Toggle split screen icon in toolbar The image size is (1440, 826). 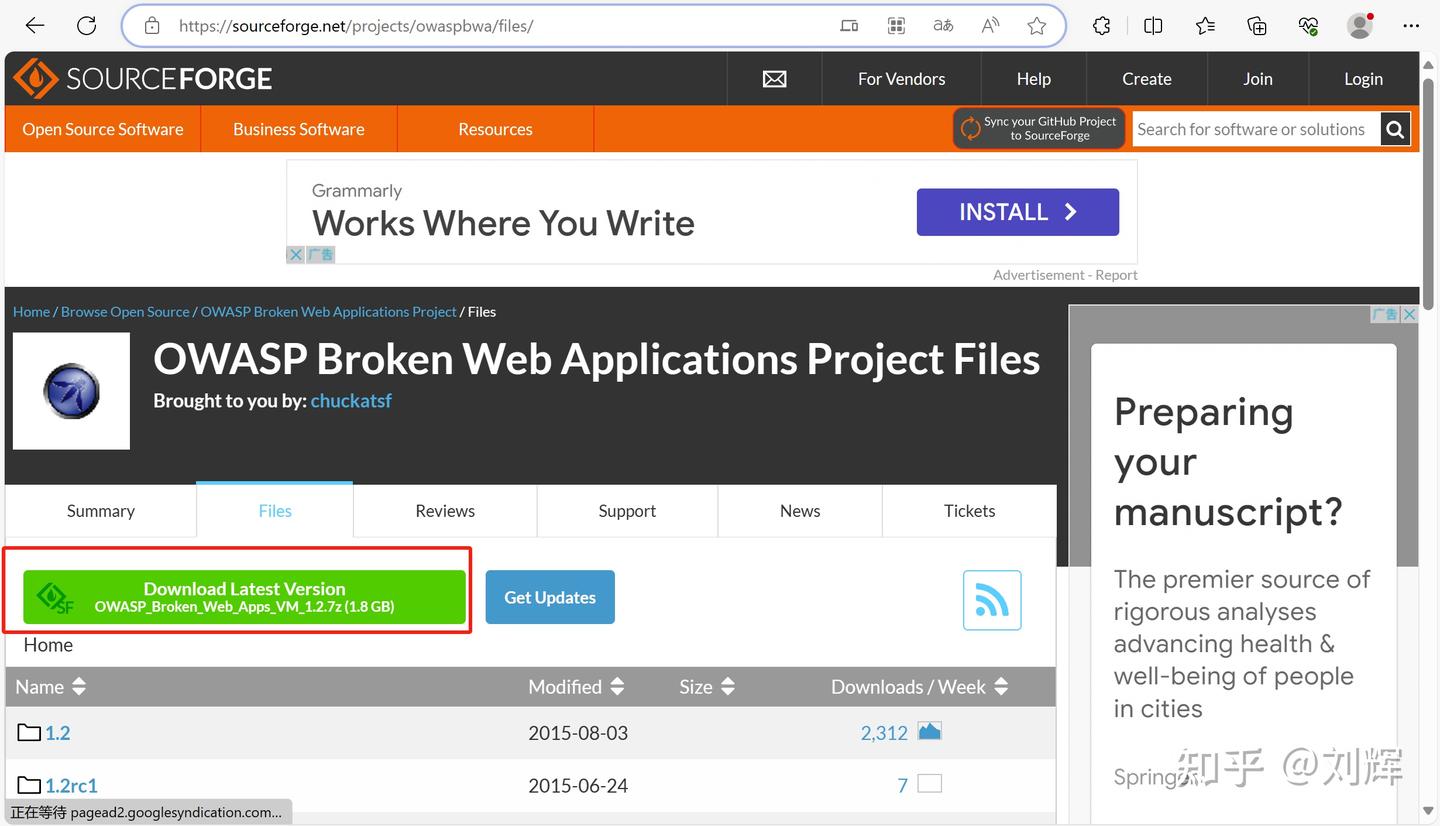tap(1153, 26)
